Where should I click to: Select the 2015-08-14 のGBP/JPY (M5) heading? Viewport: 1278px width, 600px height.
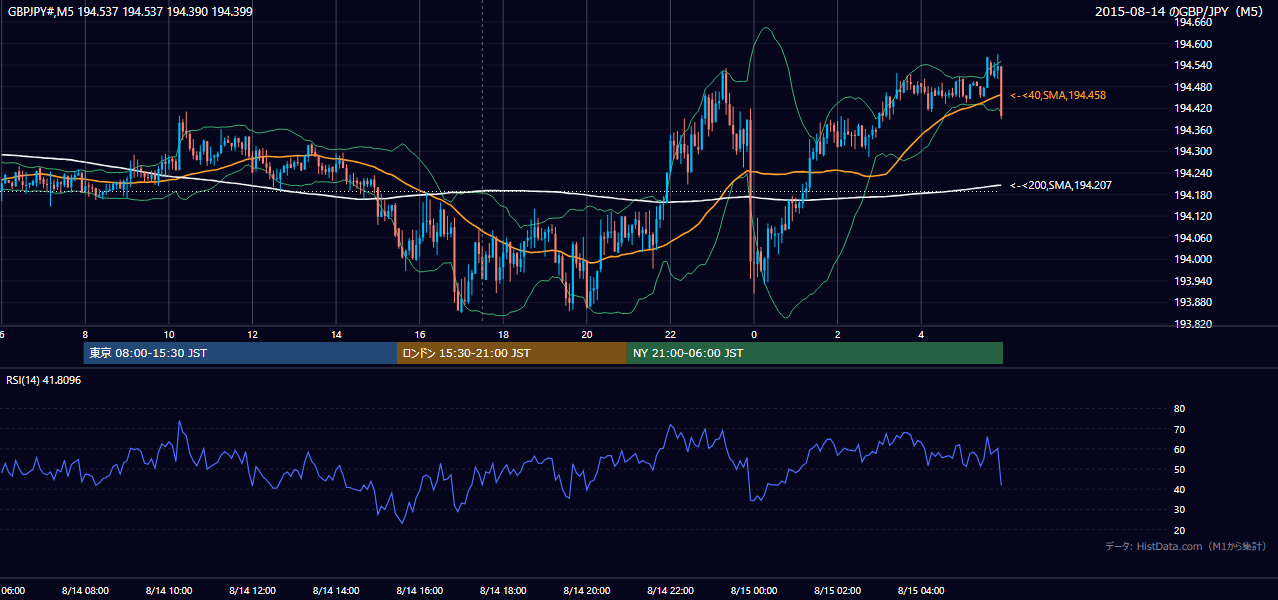1181,12
